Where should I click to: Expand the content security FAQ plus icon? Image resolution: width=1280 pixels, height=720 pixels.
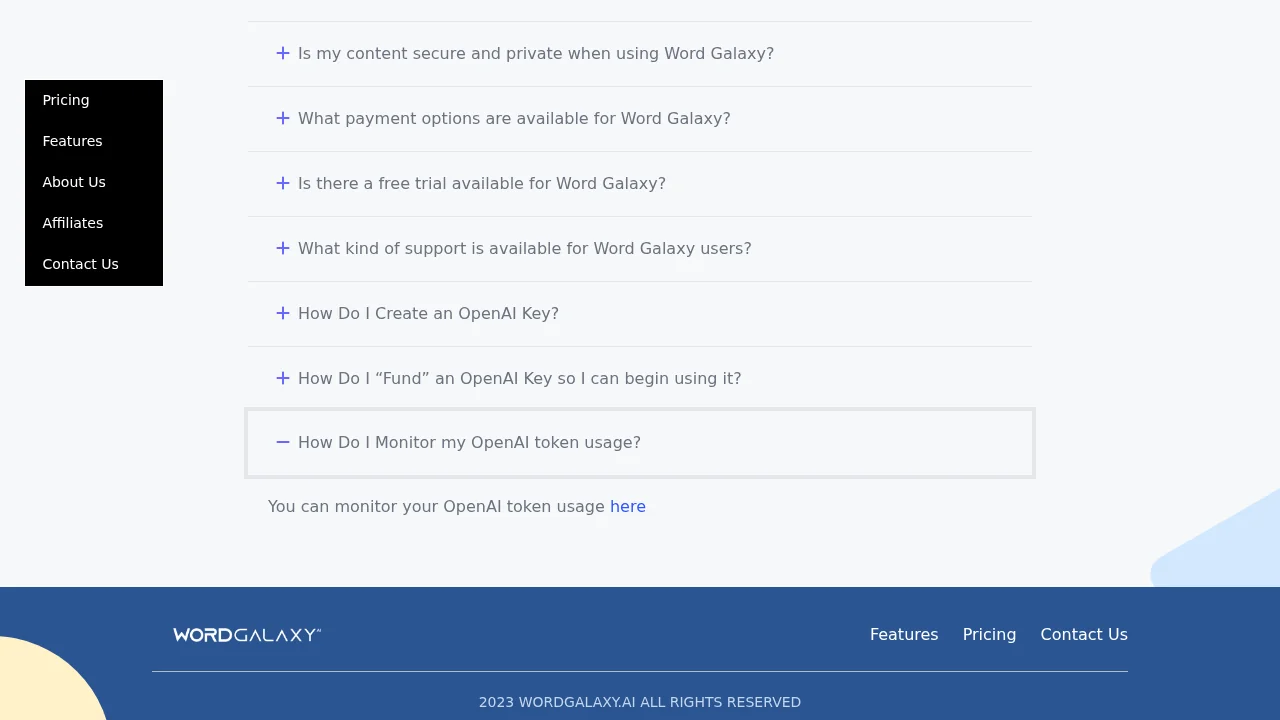click(x=283, y=53)
